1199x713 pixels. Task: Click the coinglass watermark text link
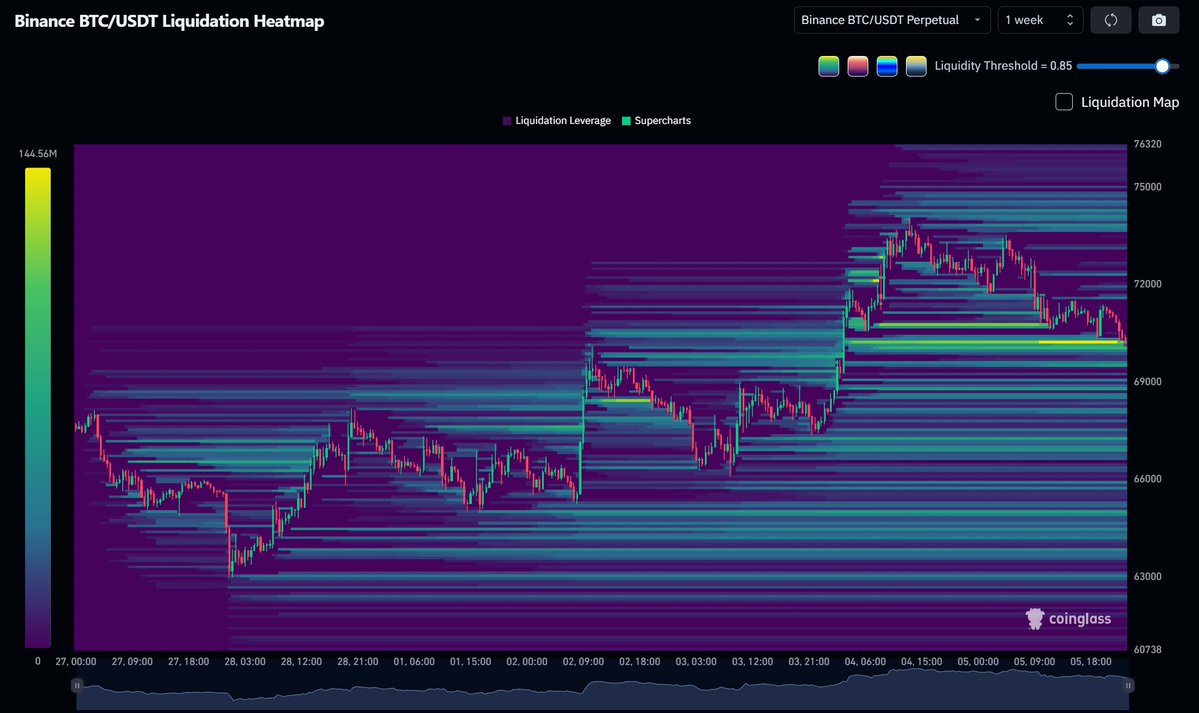click(x=1079, y=618)
